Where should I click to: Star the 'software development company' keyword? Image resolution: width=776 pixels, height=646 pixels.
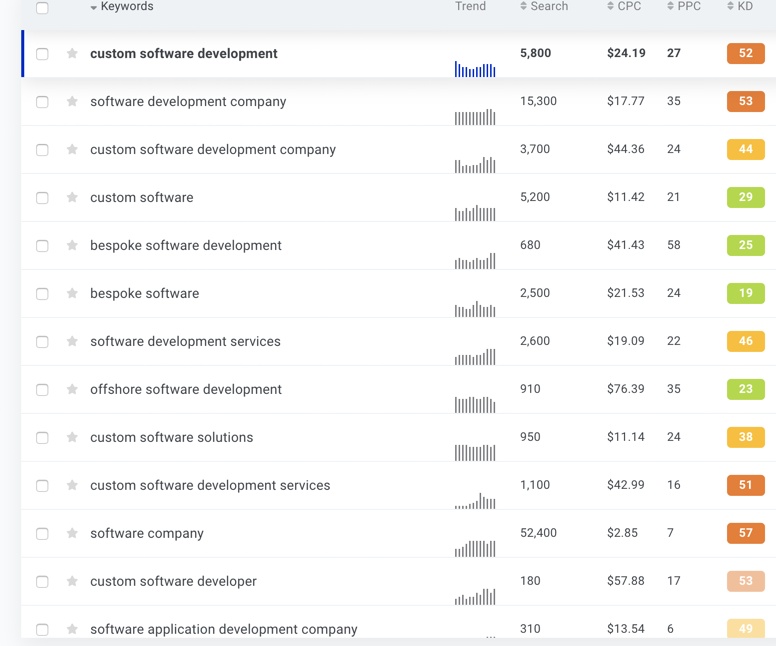[72, 102]
